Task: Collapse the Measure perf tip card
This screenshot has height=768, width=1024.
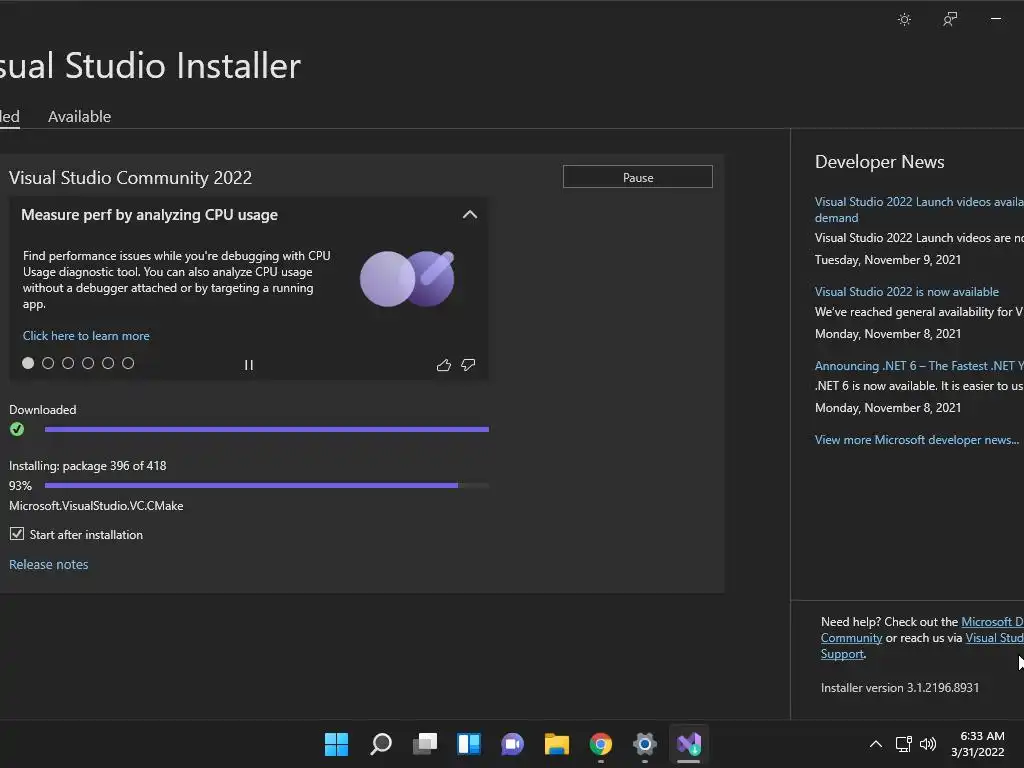Action: (x=470, y=215)
